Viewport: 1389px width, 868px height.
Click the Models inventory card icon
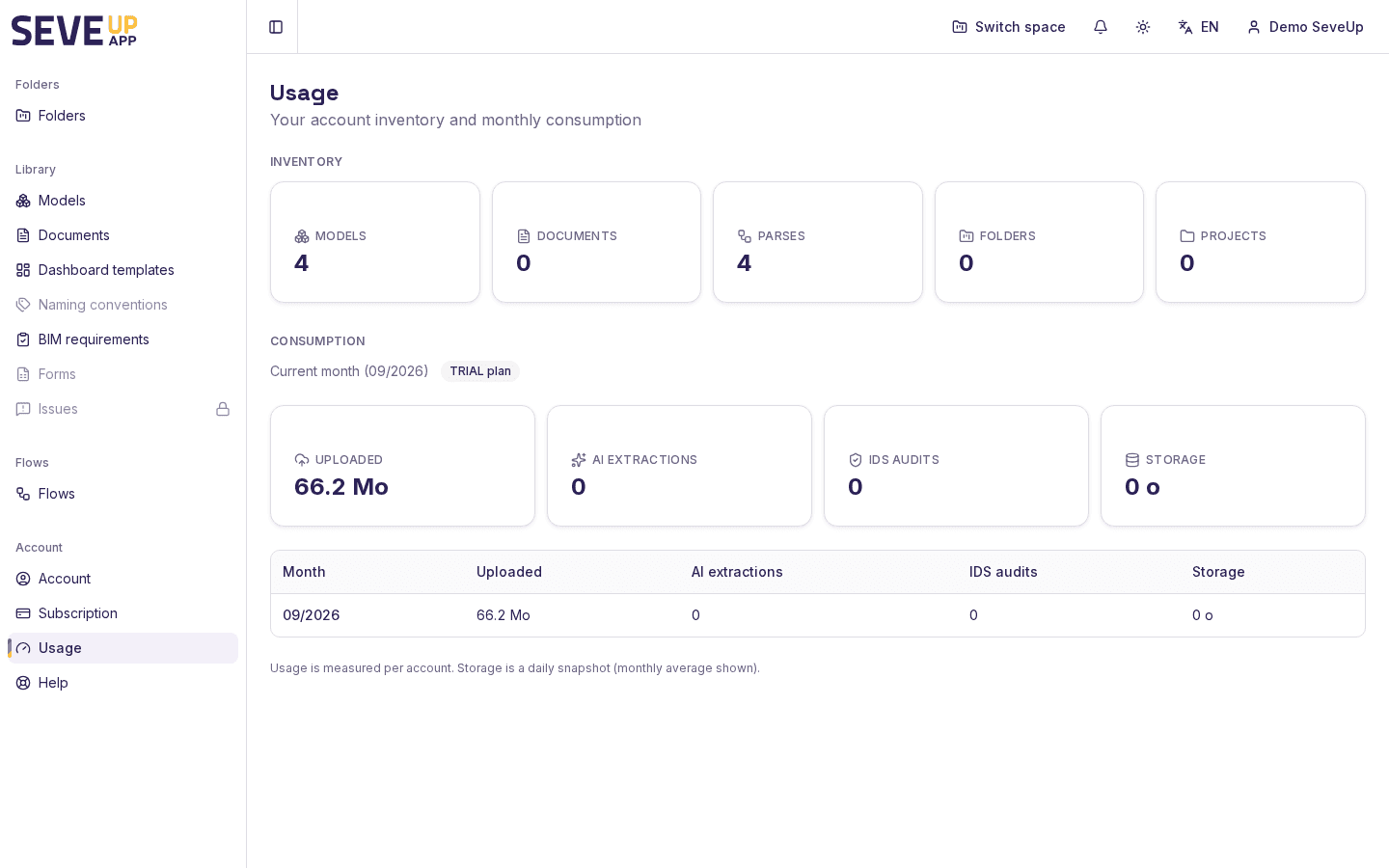[302, 236]
